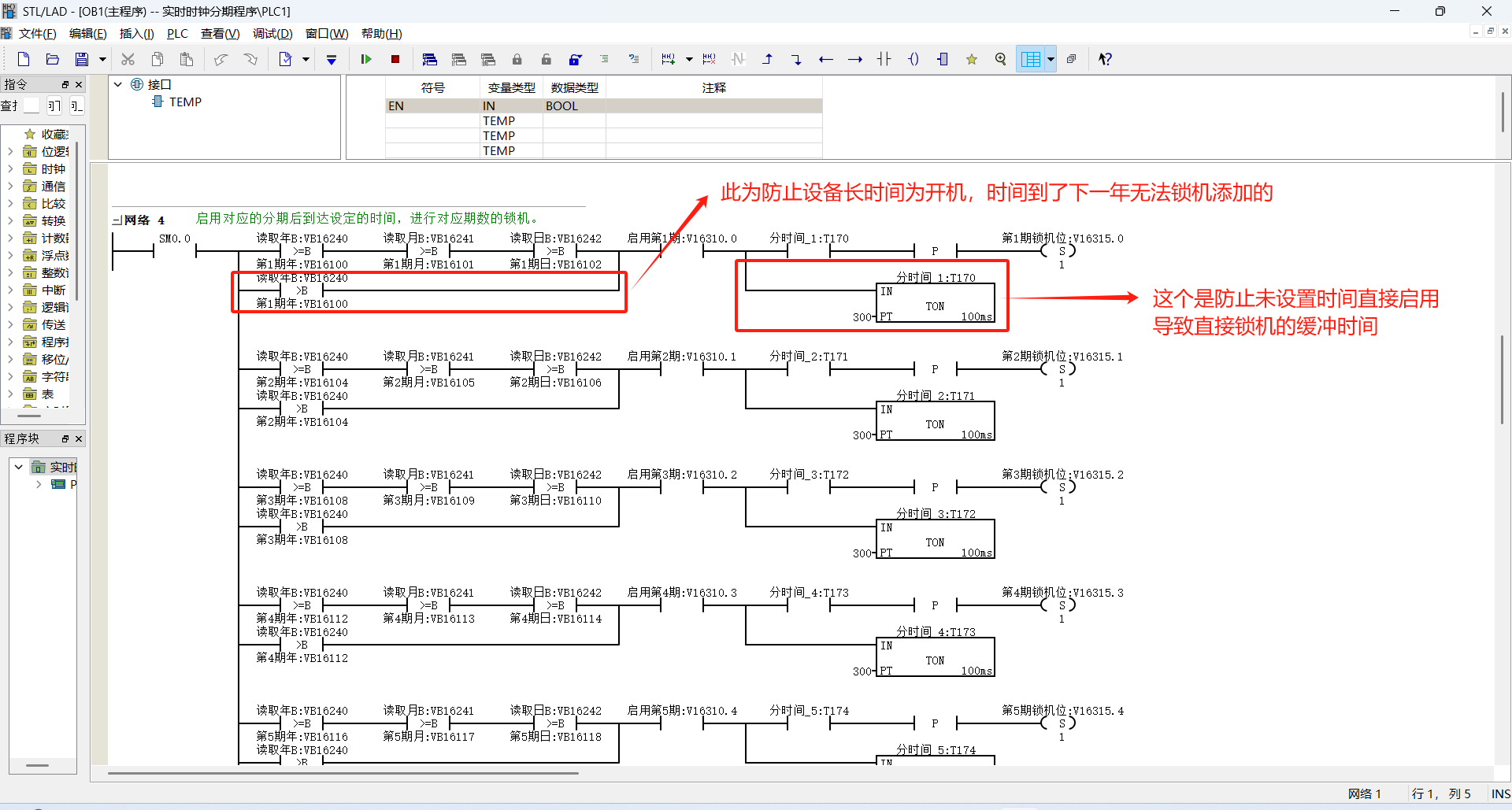1512x810 pixels.
Task: Collapse the 实时 project node in 程序块
Action: [x=19, y=467]
